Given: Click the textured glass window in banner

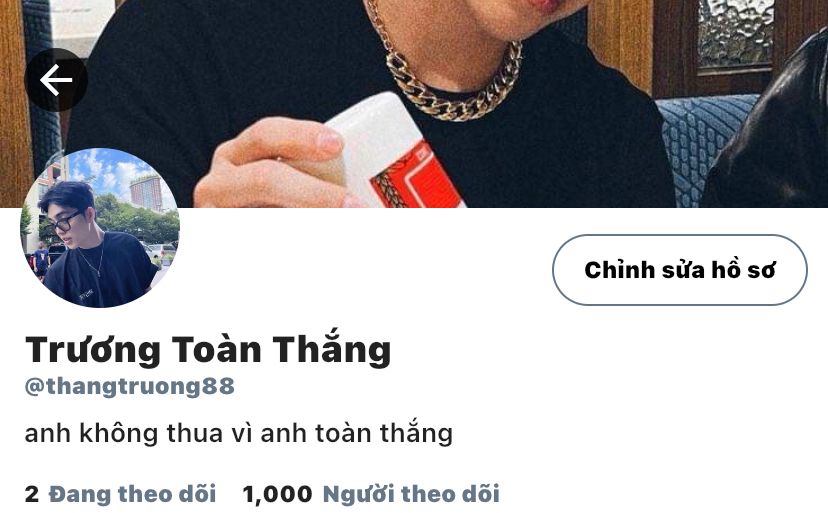Looking at the screenshot, I should point(736,34).
